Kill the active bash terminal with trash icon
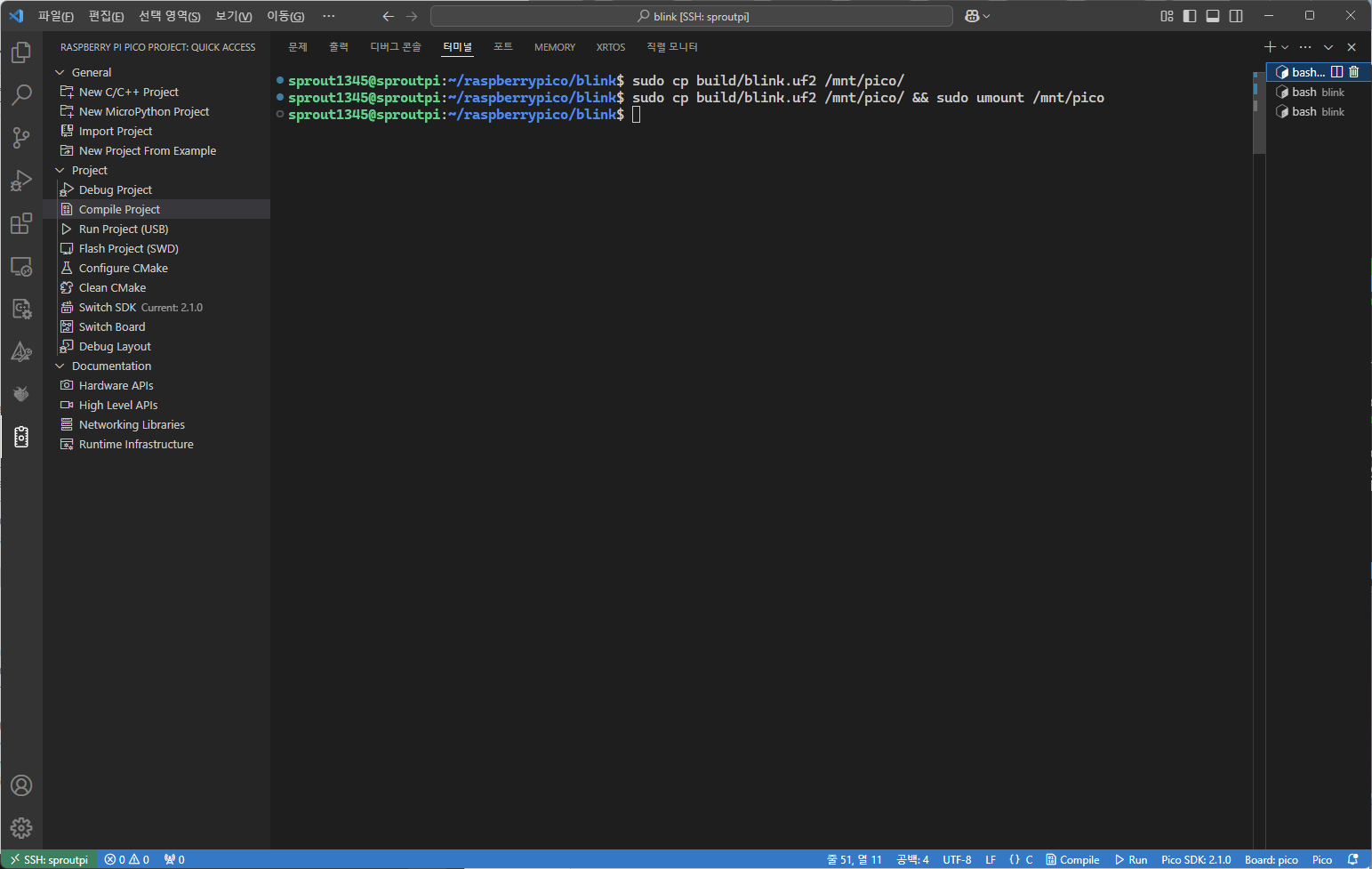This screenshot has height=869, width=1372. pos(1354,72)
